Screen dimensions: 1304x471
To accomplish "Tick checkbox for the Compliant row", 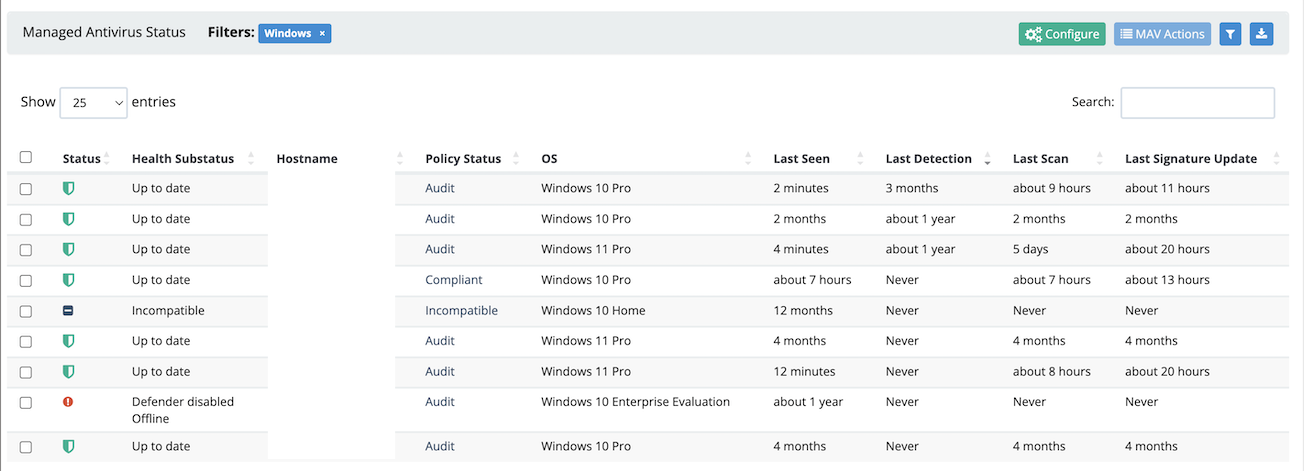I will coord(26,281).
